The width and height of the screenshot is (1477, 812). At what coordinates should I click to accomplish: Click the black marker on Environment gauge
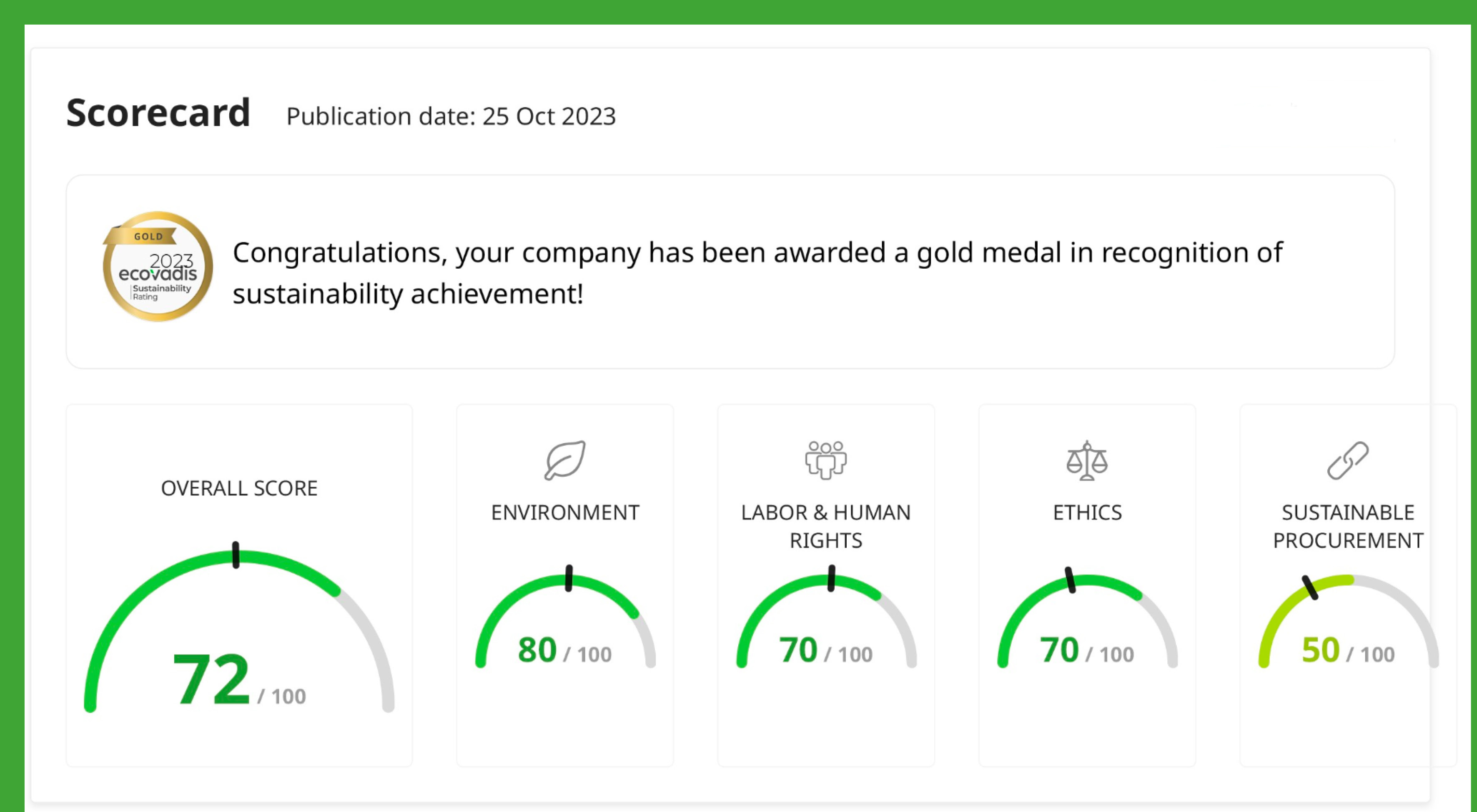pos(569,579)
